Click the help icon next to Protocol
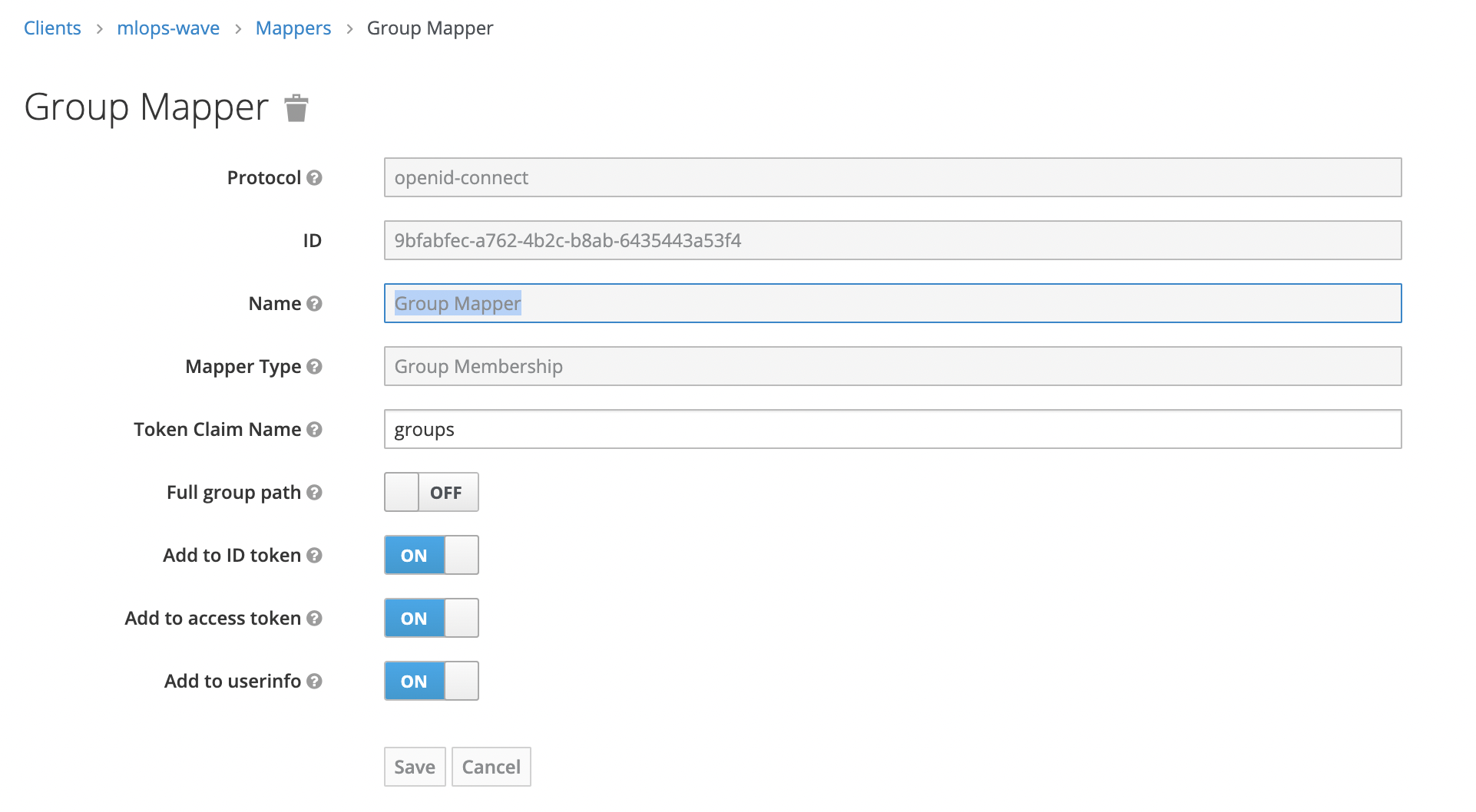Image resolution: width=1476 pixels, height=812 pixels. (x=314, y=177)
